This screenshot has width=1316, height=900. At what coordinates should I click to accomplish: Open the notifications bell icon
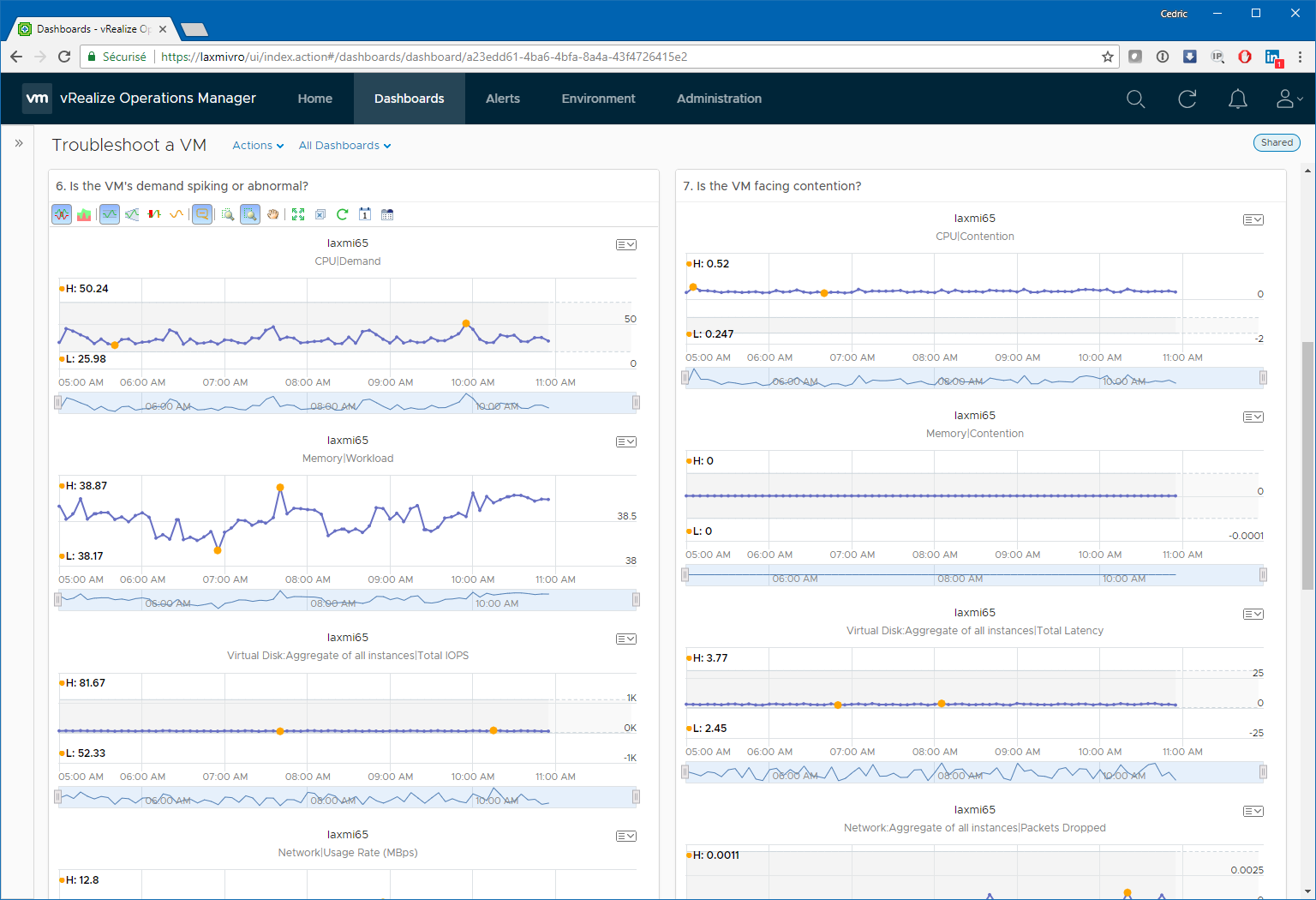pos(1237,99)
